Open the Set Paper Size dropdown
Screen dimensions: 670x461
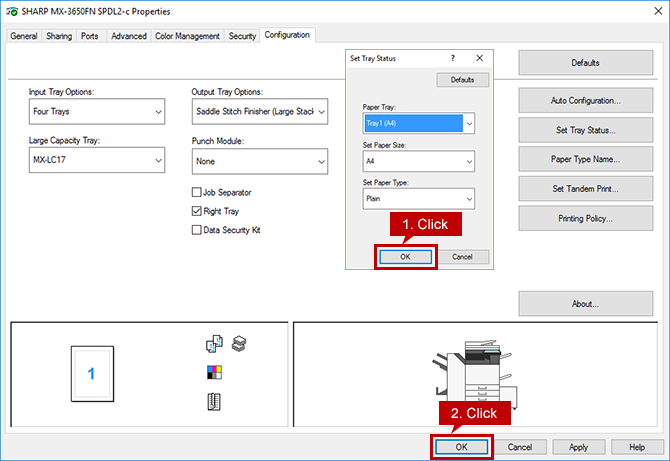pyautogui.click(x=419, y=161)
